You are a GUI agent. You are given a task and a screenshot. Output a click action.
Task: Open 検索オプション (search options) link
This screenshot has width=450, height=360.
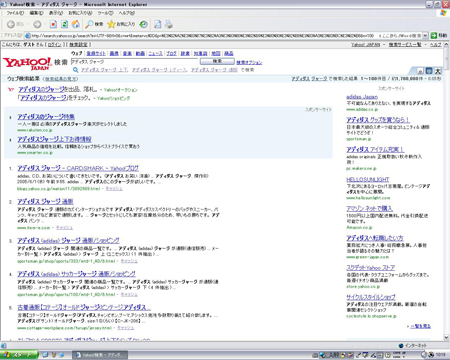(x=249, y=62)
